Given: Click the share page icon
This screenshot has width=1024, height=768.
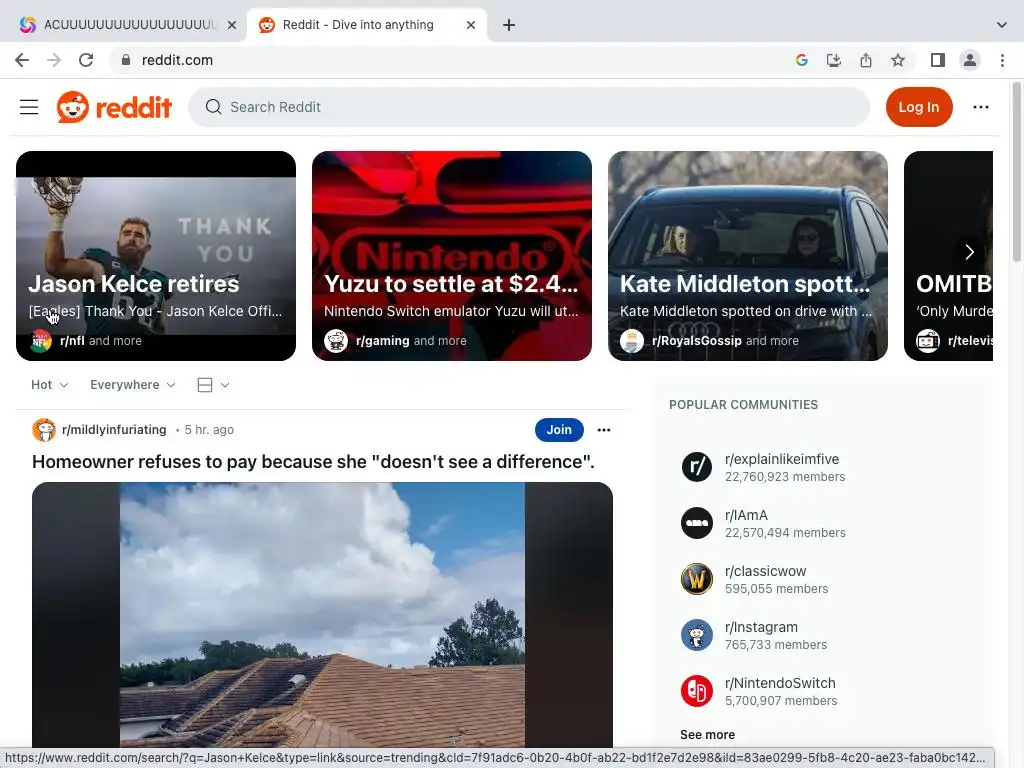Looking at the screenshot, I should coord(866,60).
